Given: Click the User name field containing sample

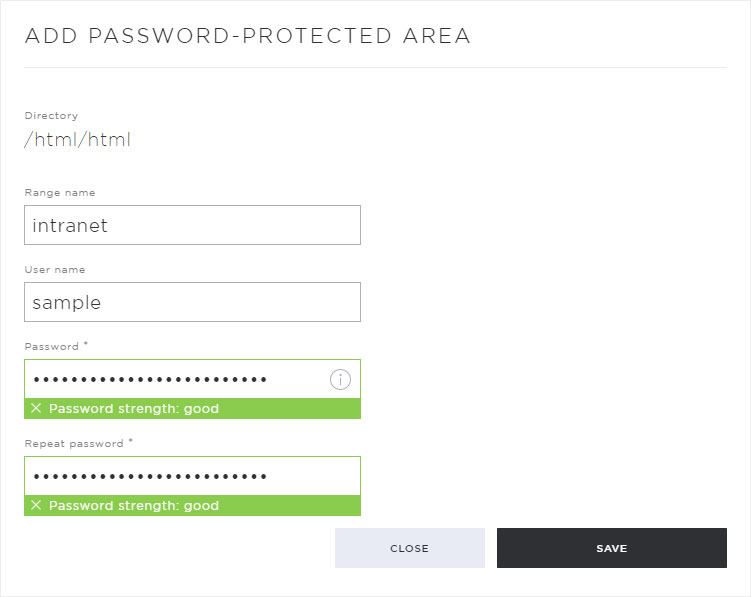Looking at the screenshot, I should 193,302.
